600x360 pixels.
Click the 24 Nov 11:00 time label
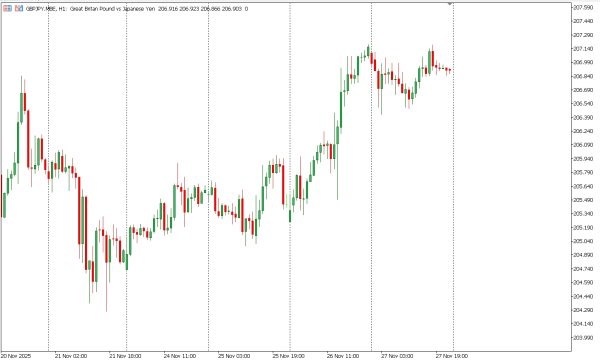point(180,356)
